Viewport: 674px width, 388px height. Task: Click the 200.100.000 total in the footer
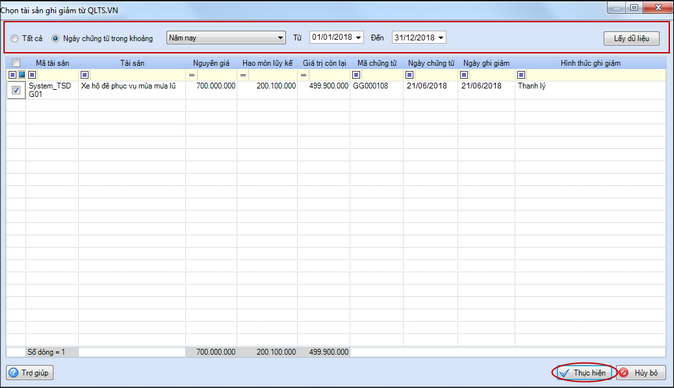[267, 352]
